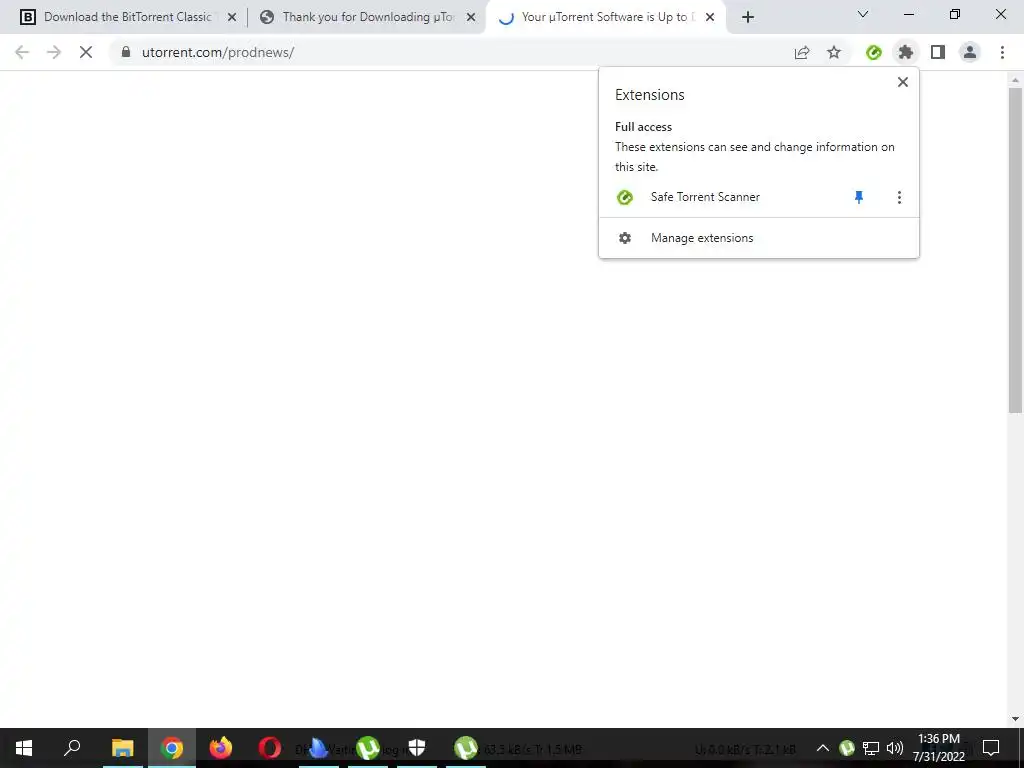Click the µTorrent system tray icon
This screenshot has height=768, width=1024.
click(x=847, y=748)
